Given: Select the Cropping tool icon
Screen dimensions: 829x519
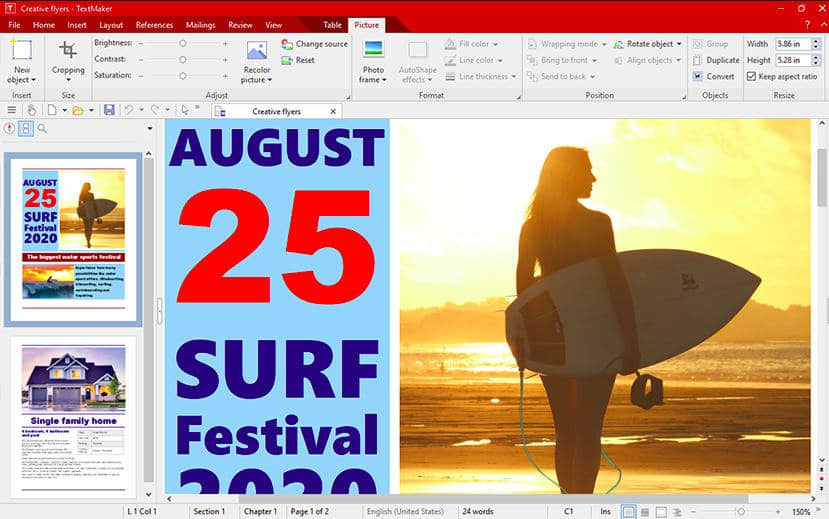Looking at the screenshot, I should [x=68, y=50].
